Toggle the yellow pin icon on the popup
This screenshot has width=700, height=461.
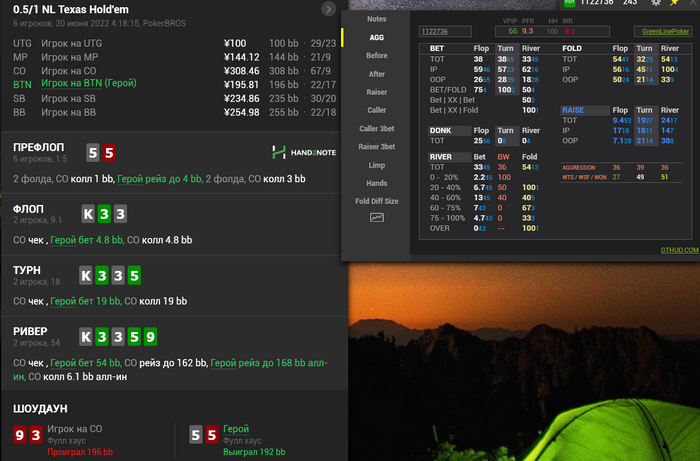click(674, 3)
